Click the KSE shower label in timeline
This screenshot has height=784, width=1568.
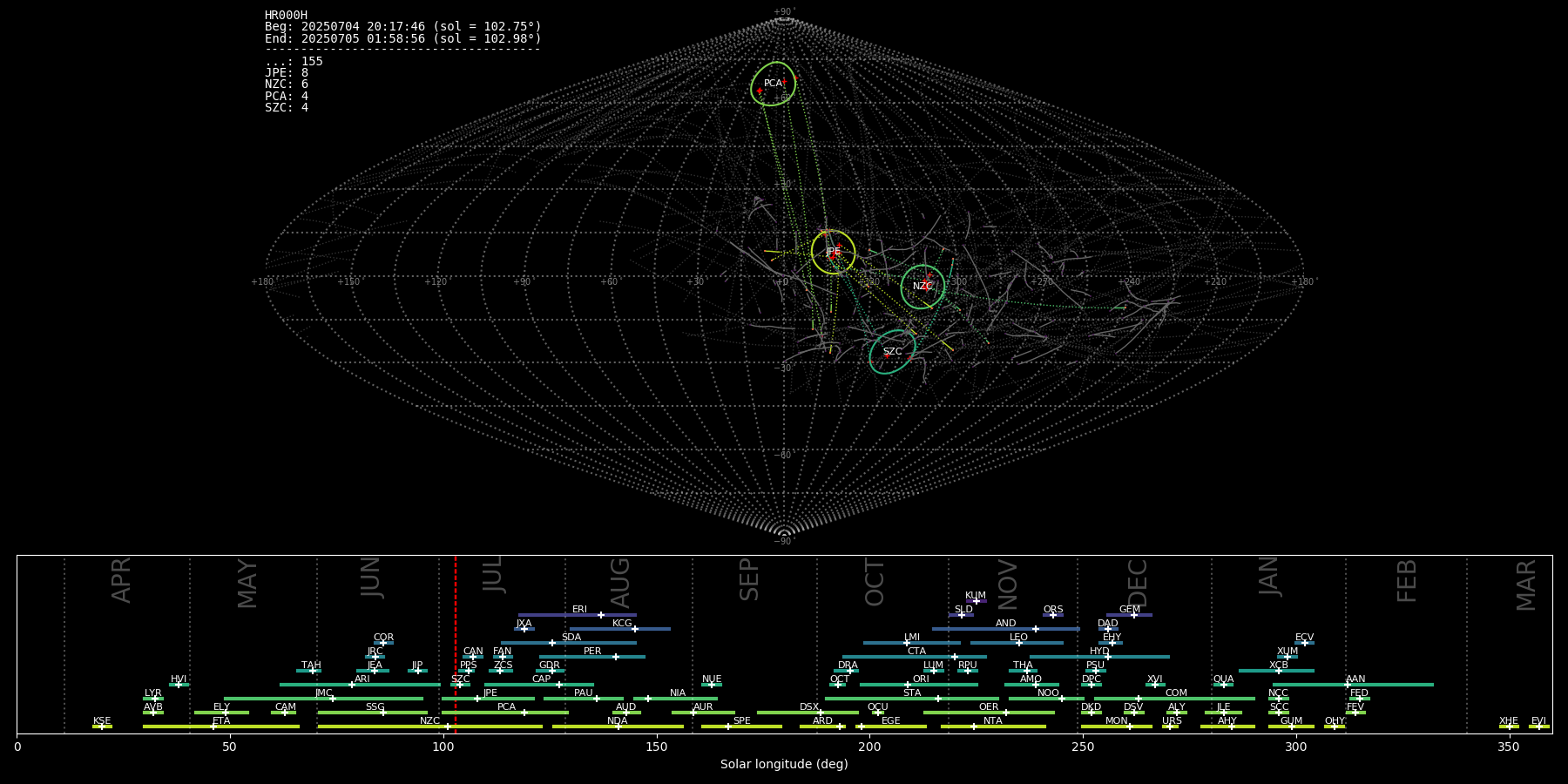click(x=102, y=721)
